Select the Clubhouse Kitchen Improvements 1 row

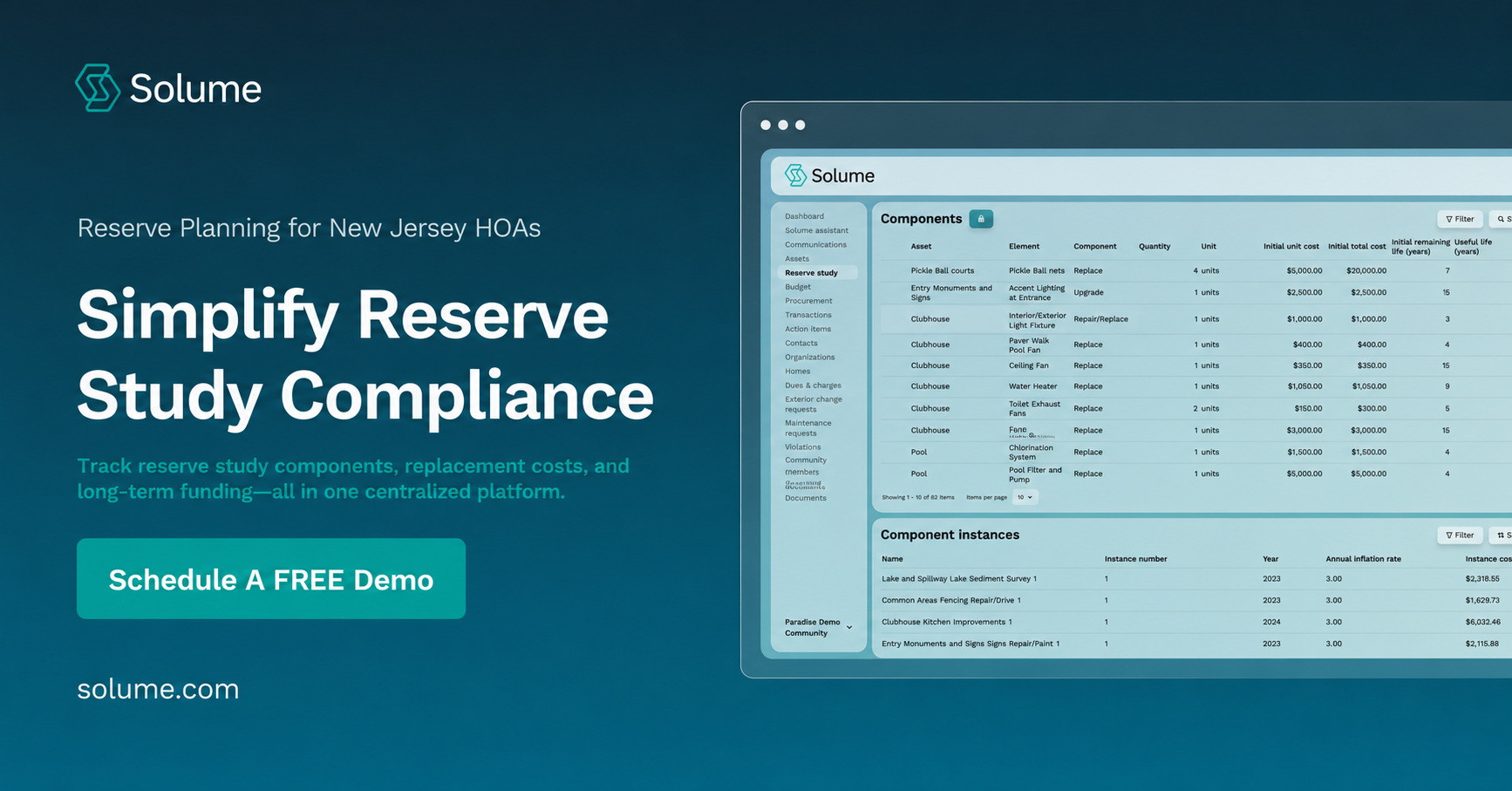[x=1195, y=622]
